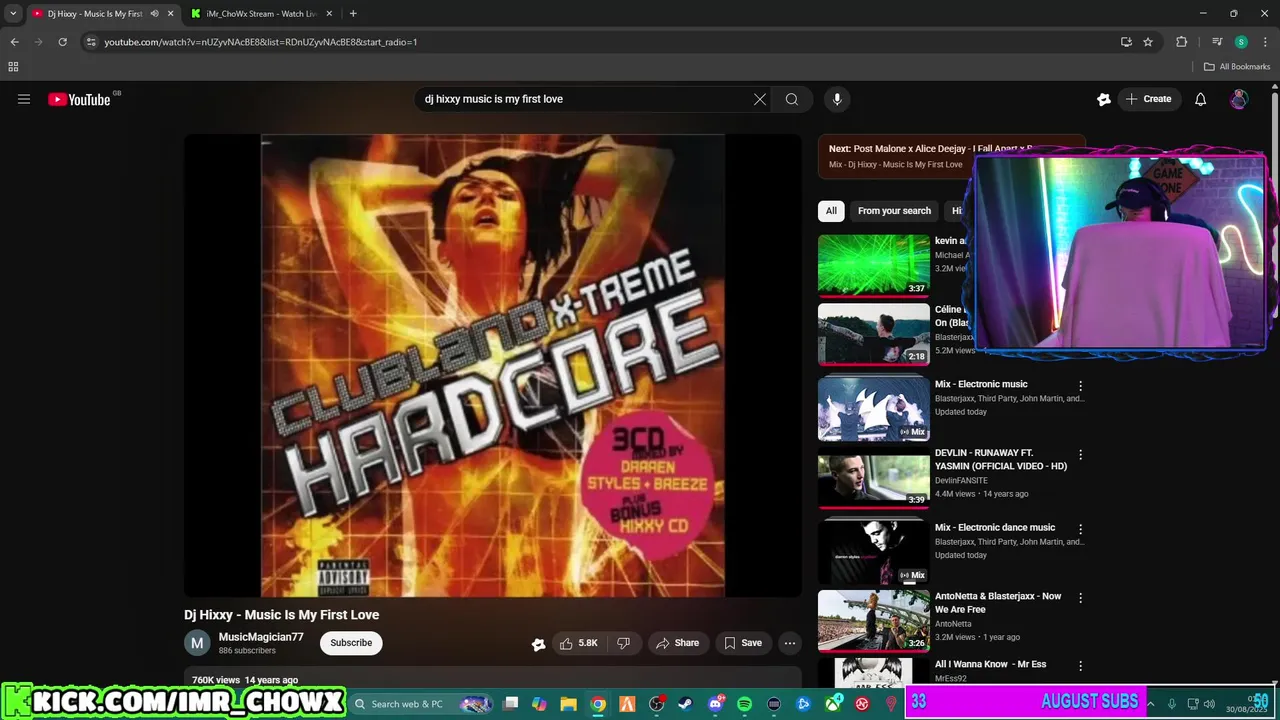Viewport: 1280px width, 720px height.
Task: Open YouTube notifications bell
Action: pos(1201,99)
